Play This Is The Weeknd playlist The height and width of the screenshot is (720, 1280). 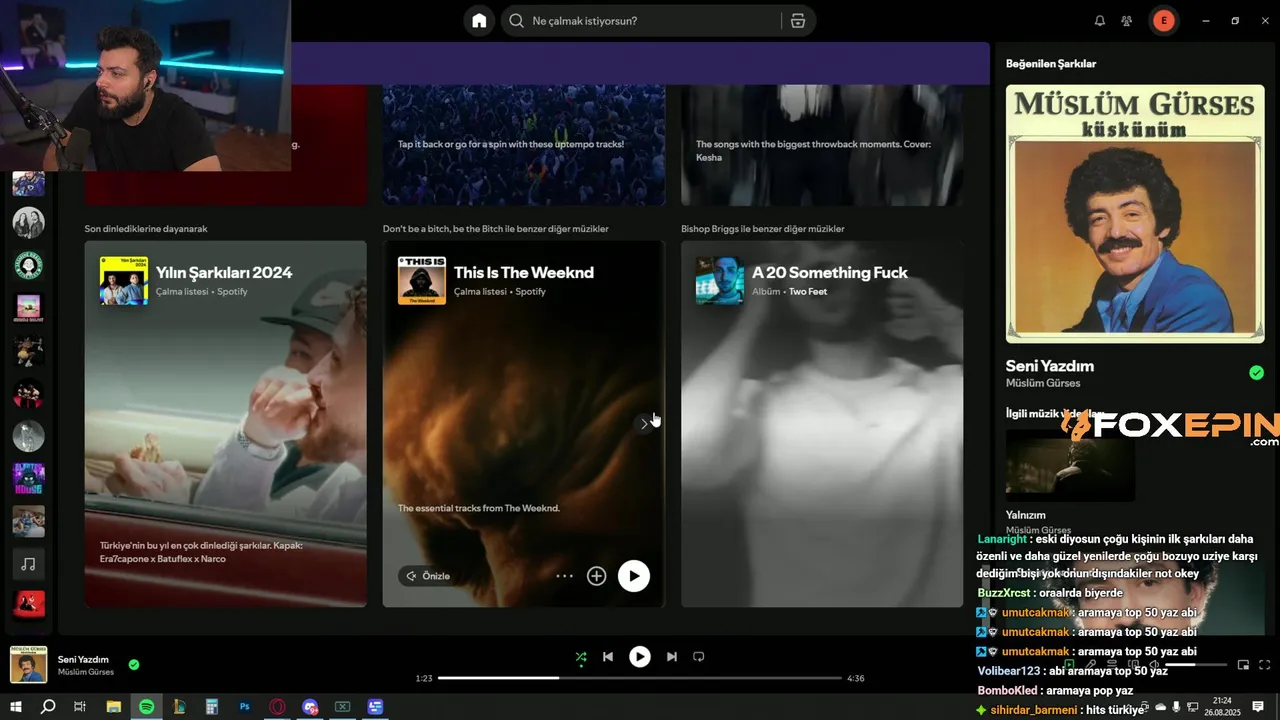point(633,576)
